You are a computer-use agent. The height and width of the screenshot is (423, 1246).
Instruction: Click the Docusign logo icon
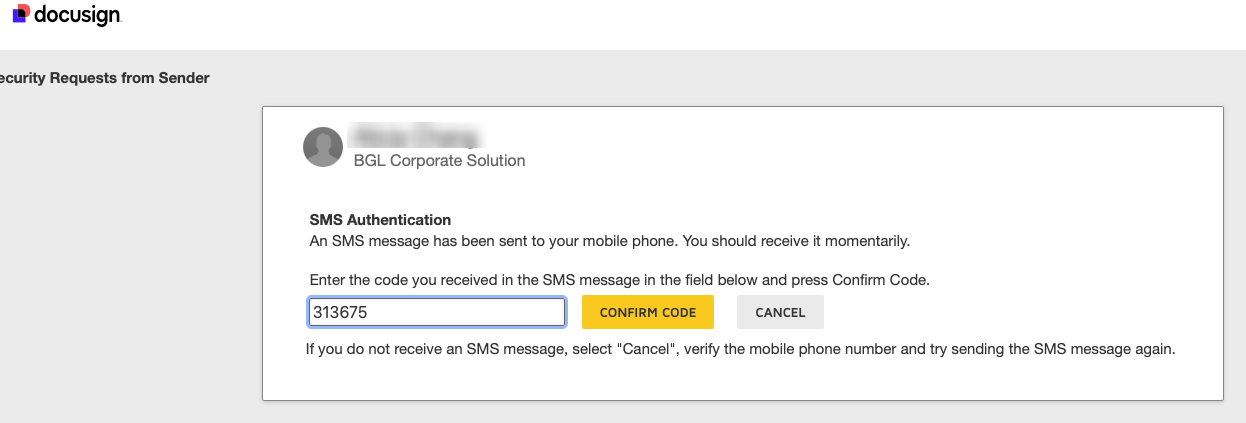click(x=21, y=13)
